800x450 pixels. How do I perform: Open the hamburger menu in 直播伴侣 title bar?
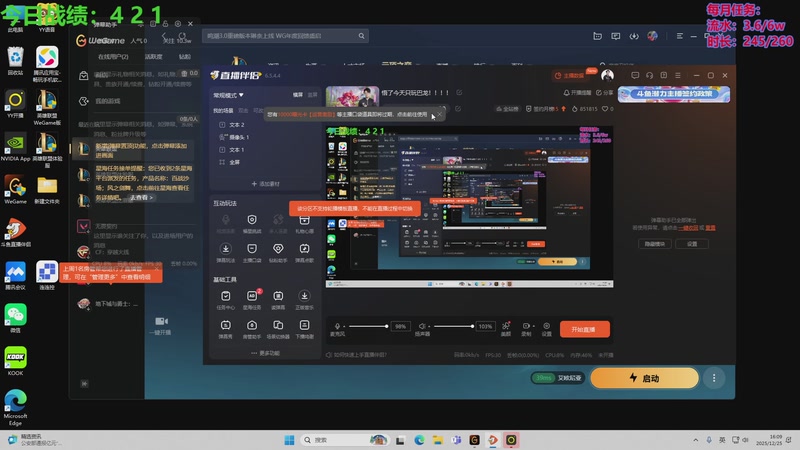coord(678,76)
